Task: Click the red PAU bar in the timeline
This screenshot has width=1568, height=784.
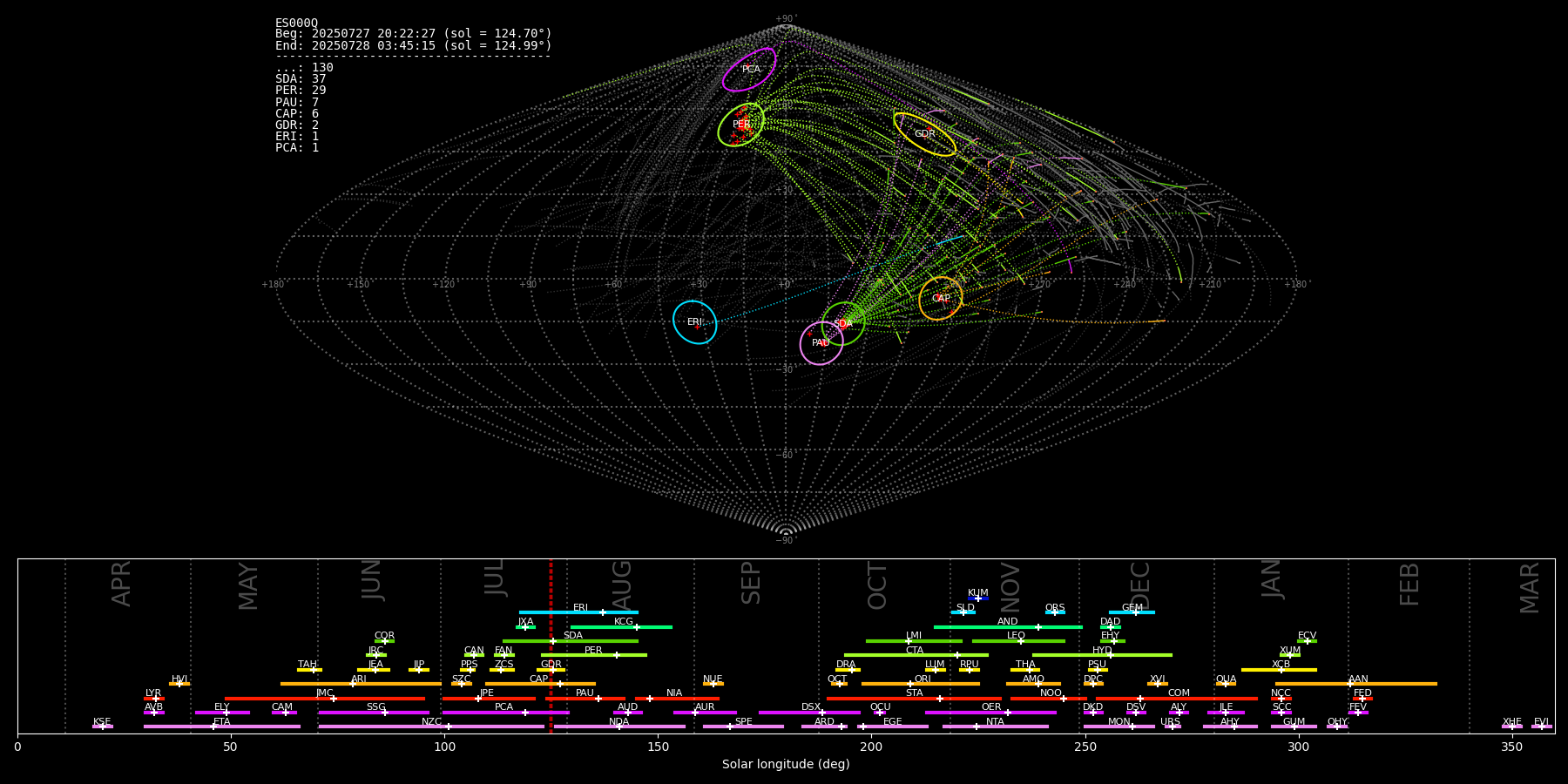Action: coord(585,698)
